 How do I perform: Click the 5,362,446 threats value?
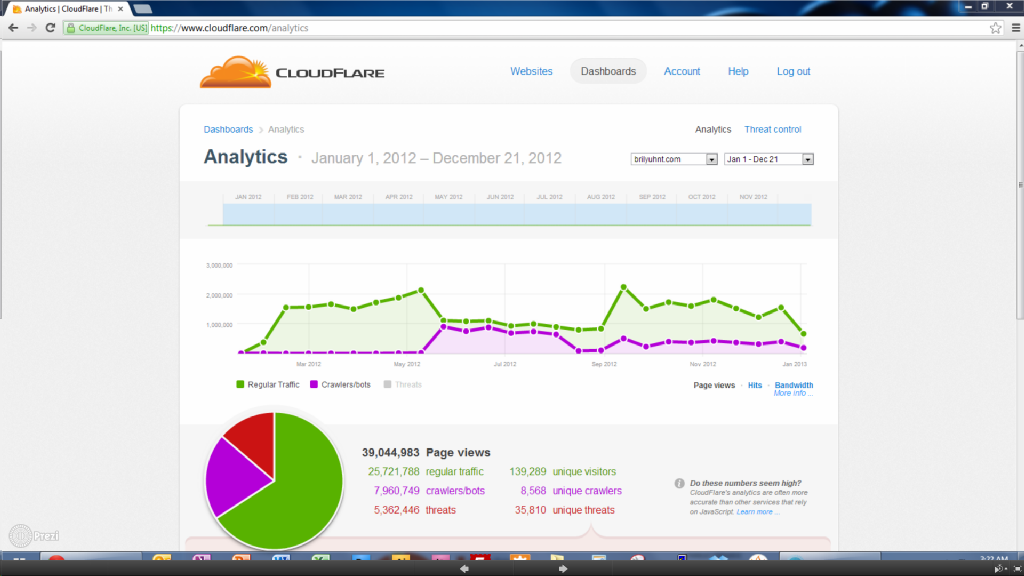396,510
